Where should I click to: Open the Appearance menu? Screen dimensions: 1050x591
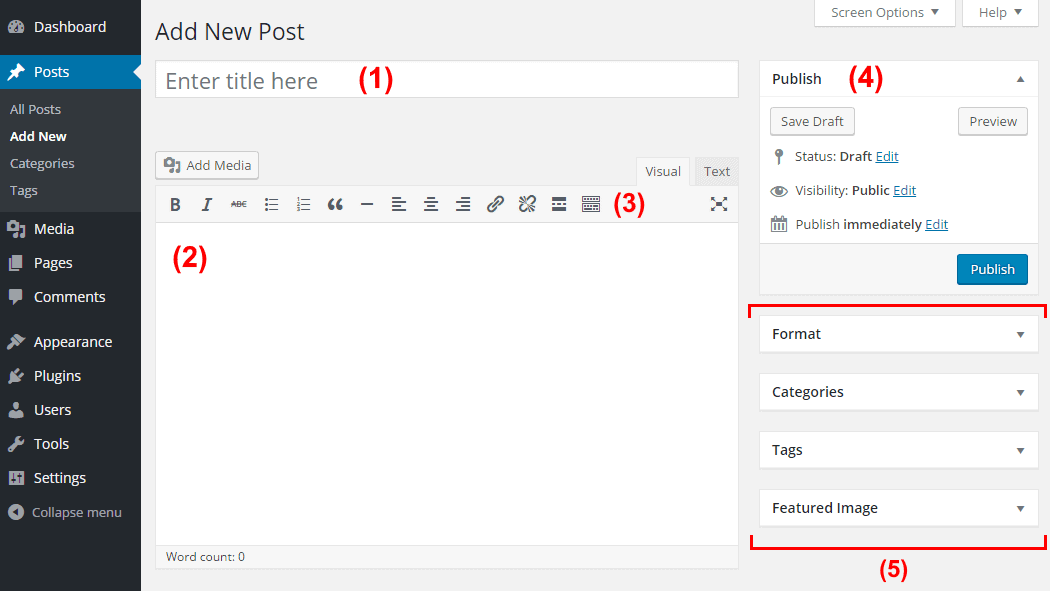70,342
